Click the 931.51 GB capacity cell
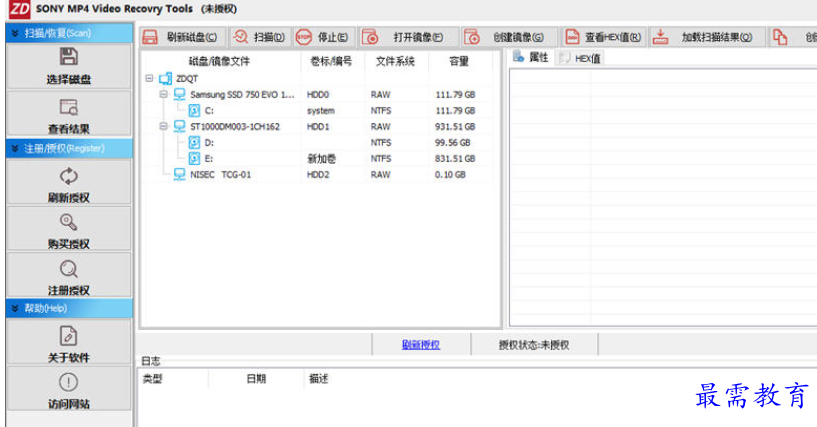817x427 pixels. [455, 127]
